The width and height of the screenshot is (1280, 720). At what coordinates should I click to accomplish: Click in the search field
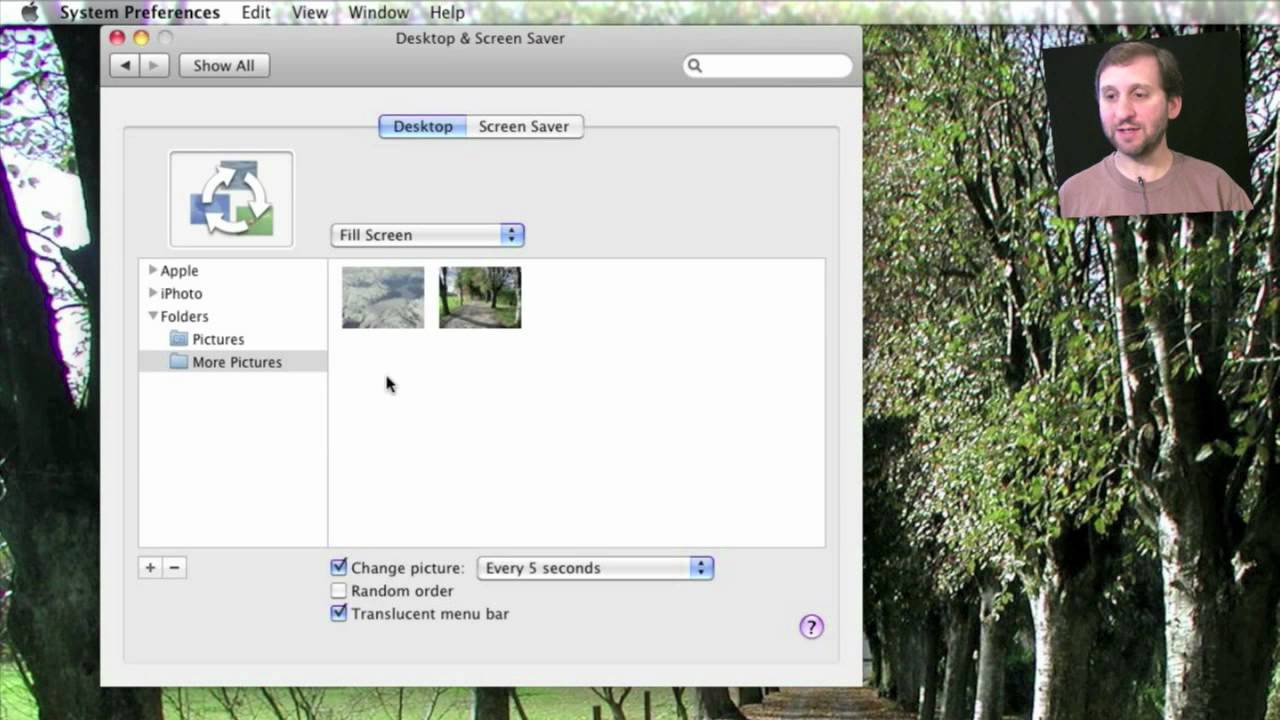coord(768,66)
